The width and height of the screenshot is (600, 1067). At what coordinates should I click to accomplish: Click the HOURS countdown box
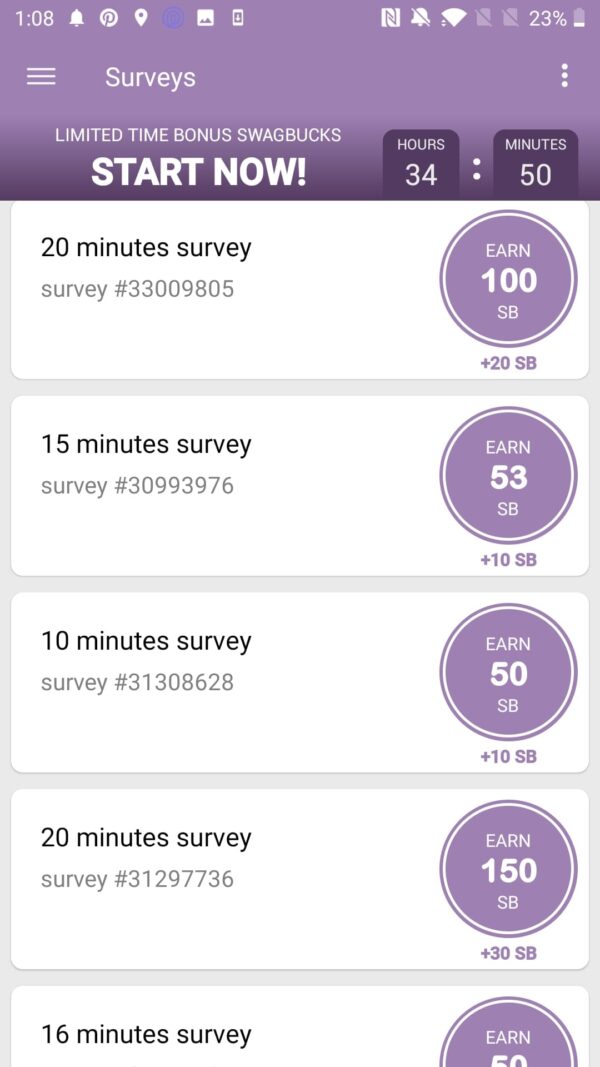coord(421,165)
